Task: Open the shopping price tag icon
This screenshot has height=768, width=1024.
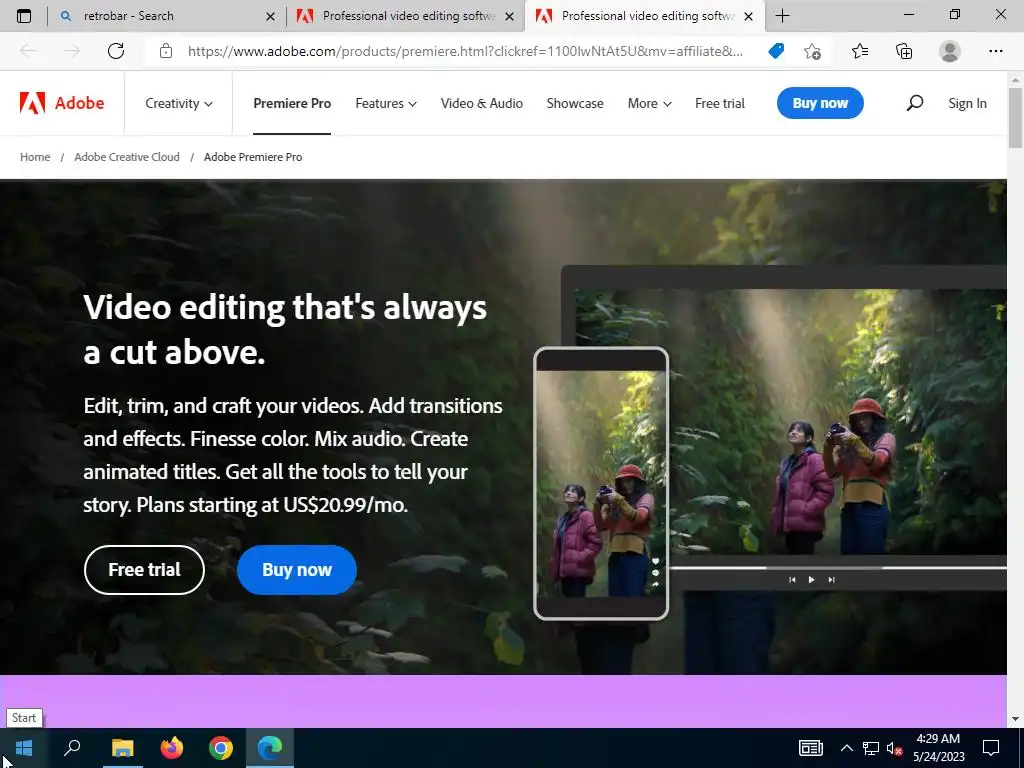Action: (x=776, y=51)
